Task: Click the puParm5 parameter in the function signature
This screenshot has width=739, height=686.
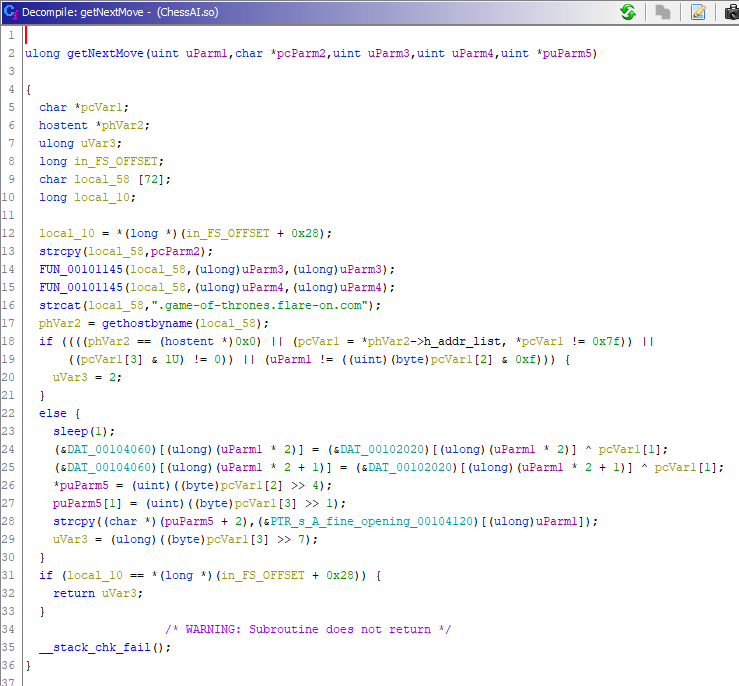Action: point(567,53)
